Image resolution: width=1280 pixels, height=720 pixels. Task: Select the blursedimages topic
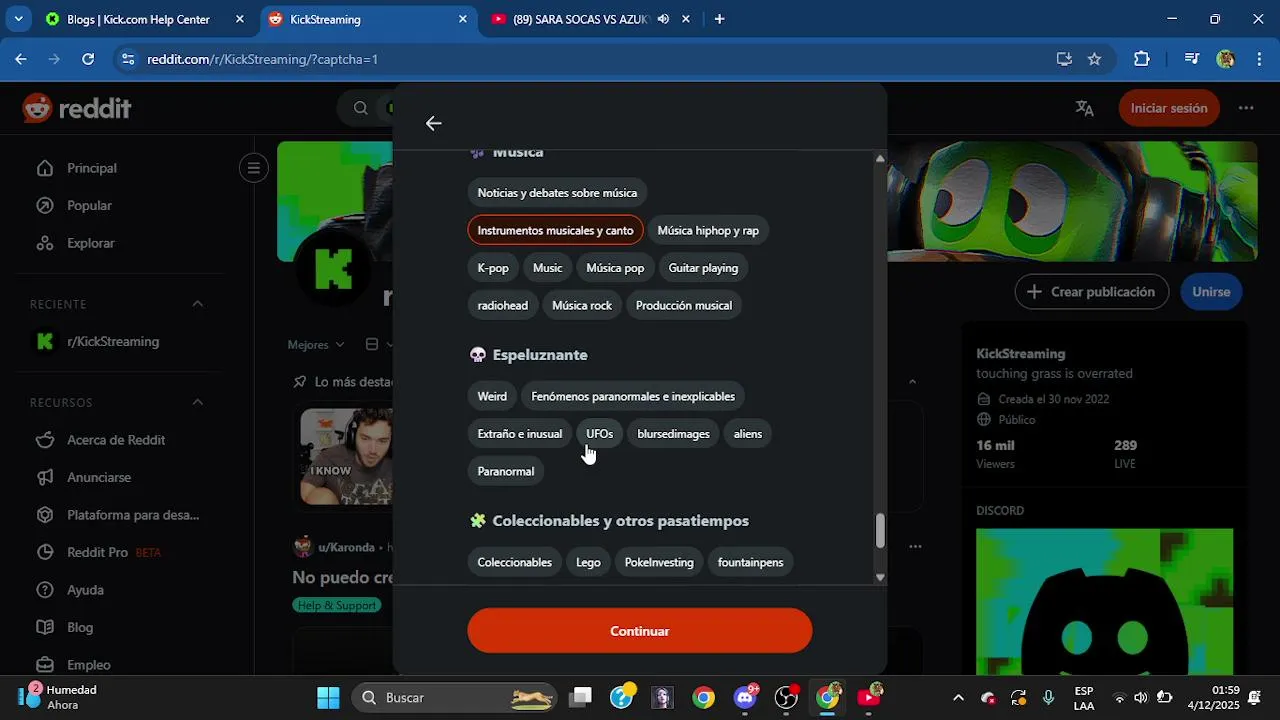point(673,434)
